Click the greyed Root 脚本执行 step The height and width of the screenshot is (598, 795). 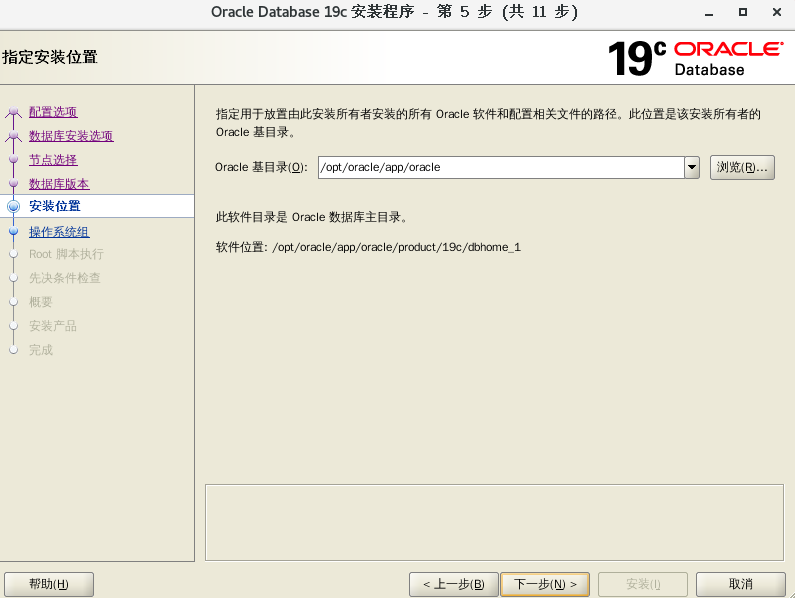point(66,254)
